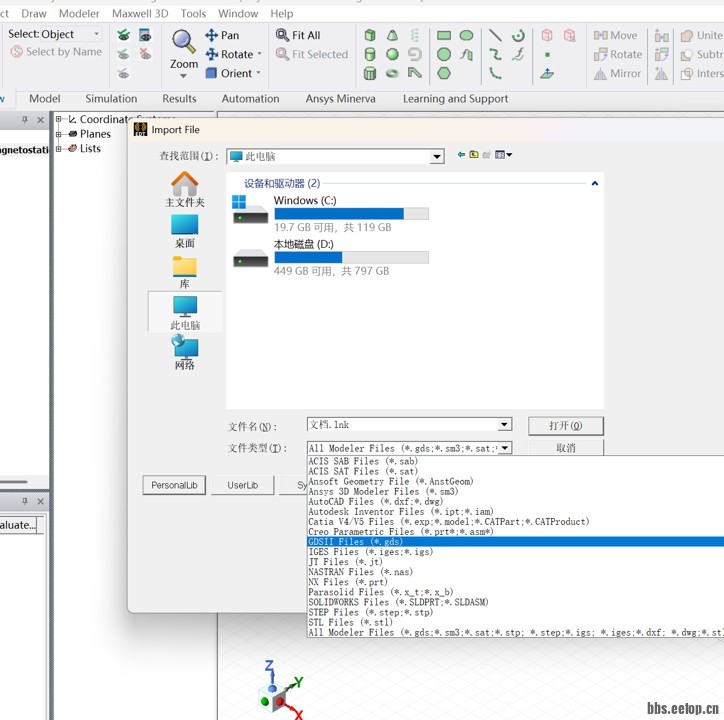
Task: Open the Tools menu
Action: click(x=193, y=13)
